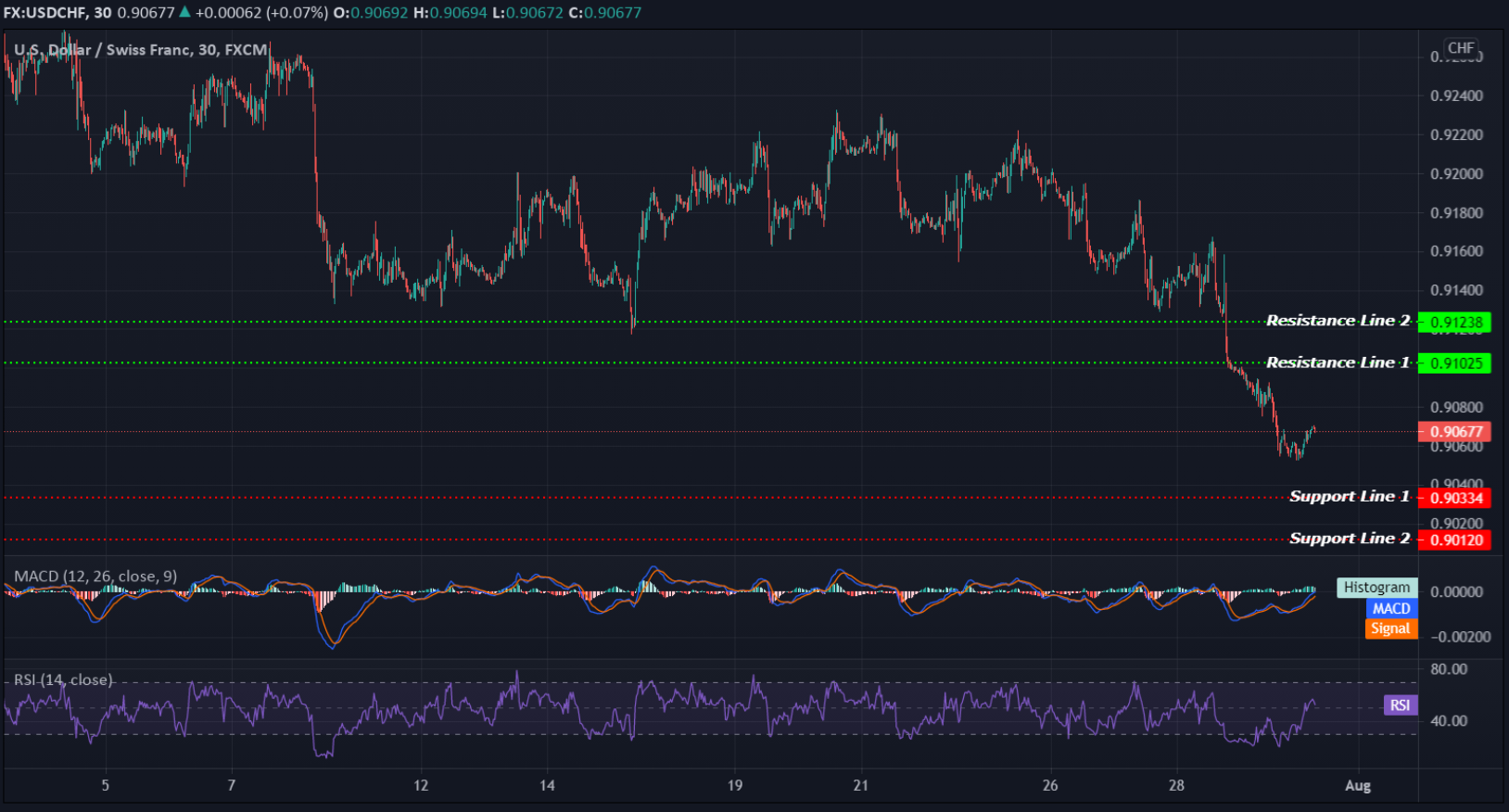1509x812 pixels.
Task: Click the purple RSI legend label
Action: [1400, 705]
